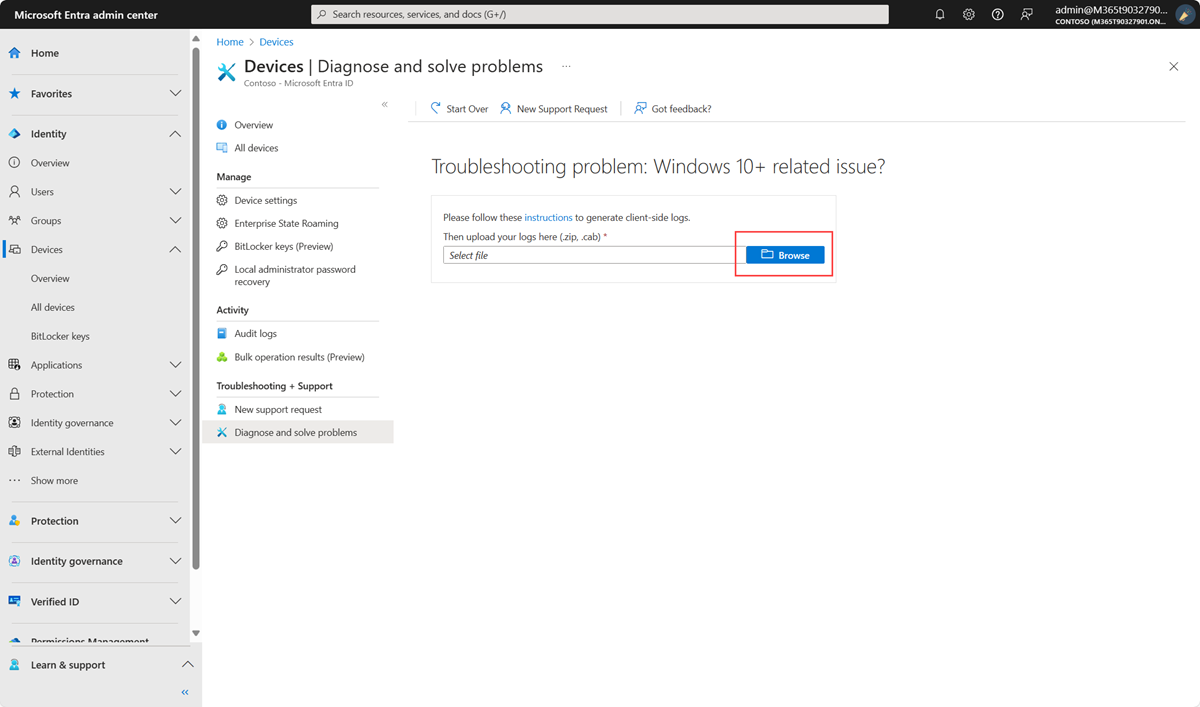Click Got feedback? in toolbar
This screenshot has height=707, width=1200.
coord(673,108)
